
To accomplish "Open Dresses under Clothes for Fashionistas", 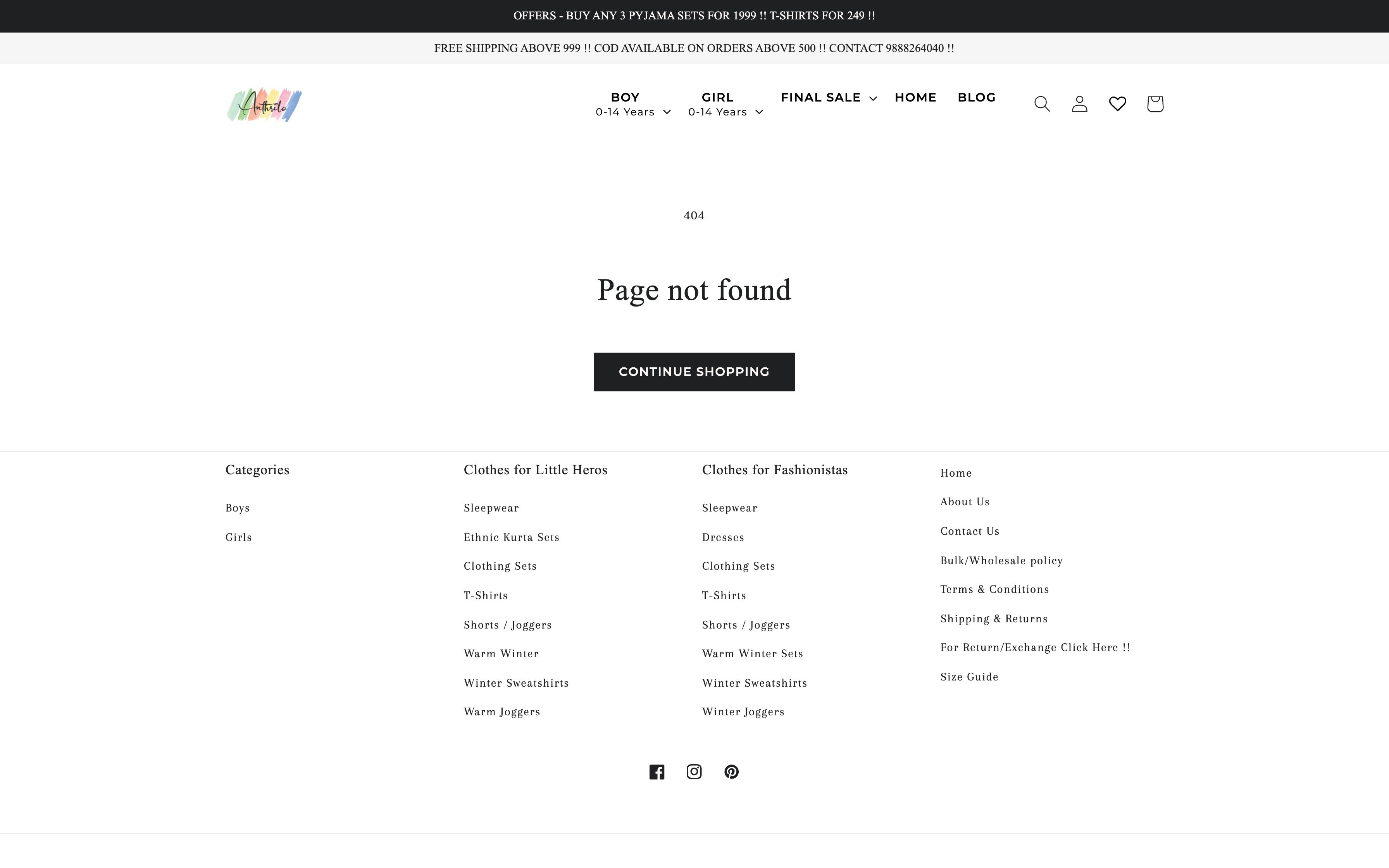I will (723, 537).
